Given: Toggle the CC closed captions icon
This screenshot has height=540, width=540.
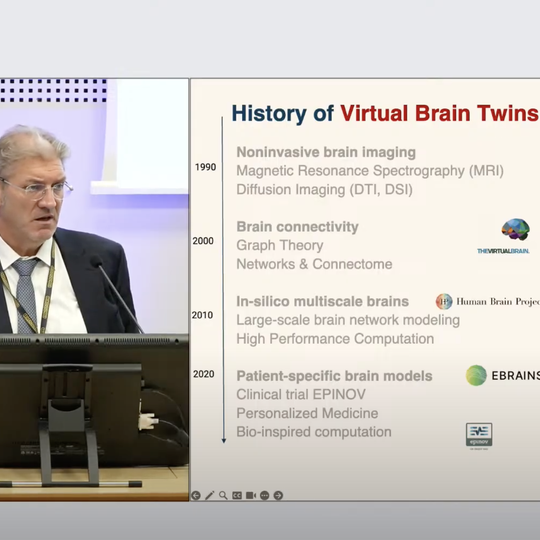Looking at the screenshot, I should pyautogui.click(x=237, y=495).
